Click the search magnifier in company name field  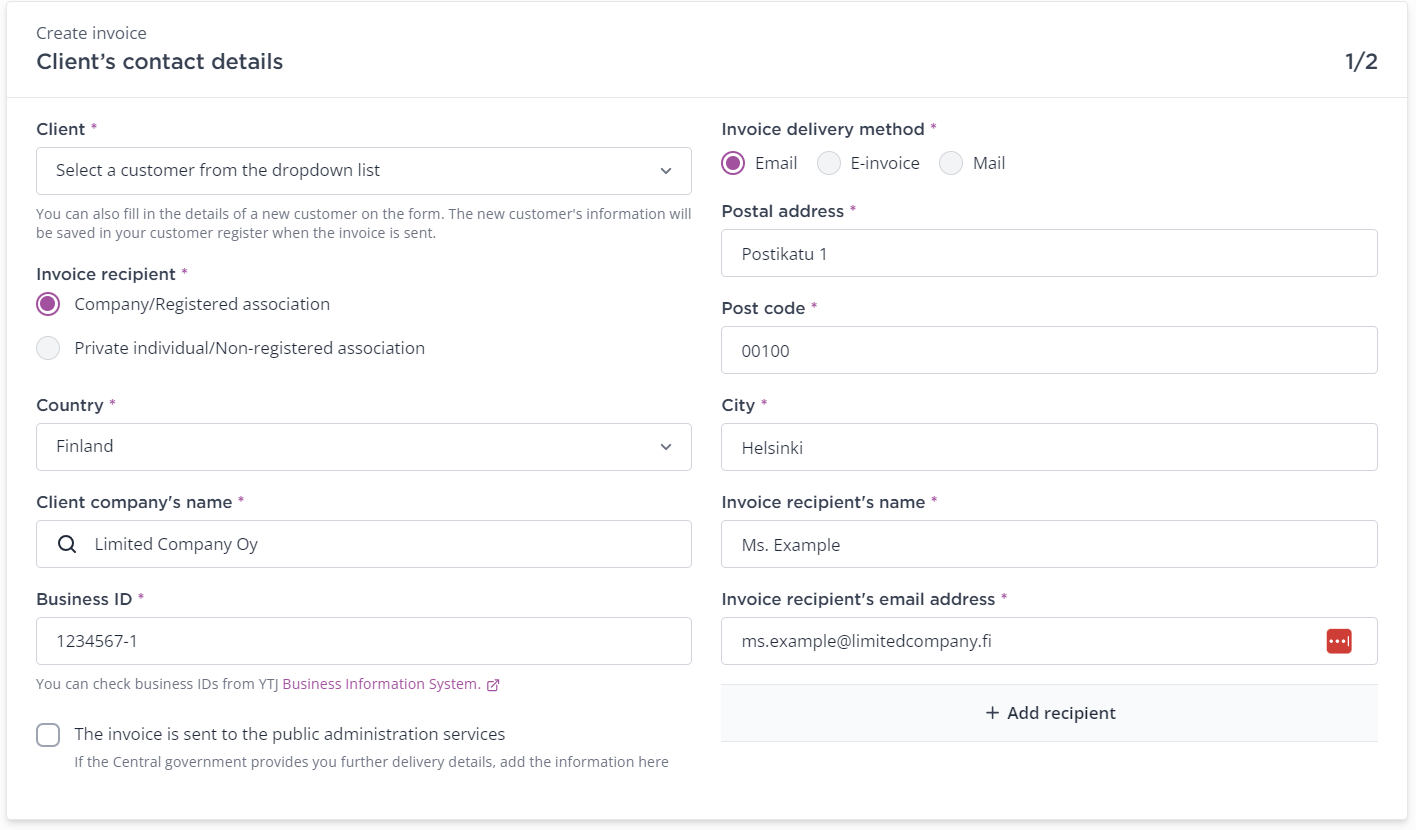tap(67, 544)
